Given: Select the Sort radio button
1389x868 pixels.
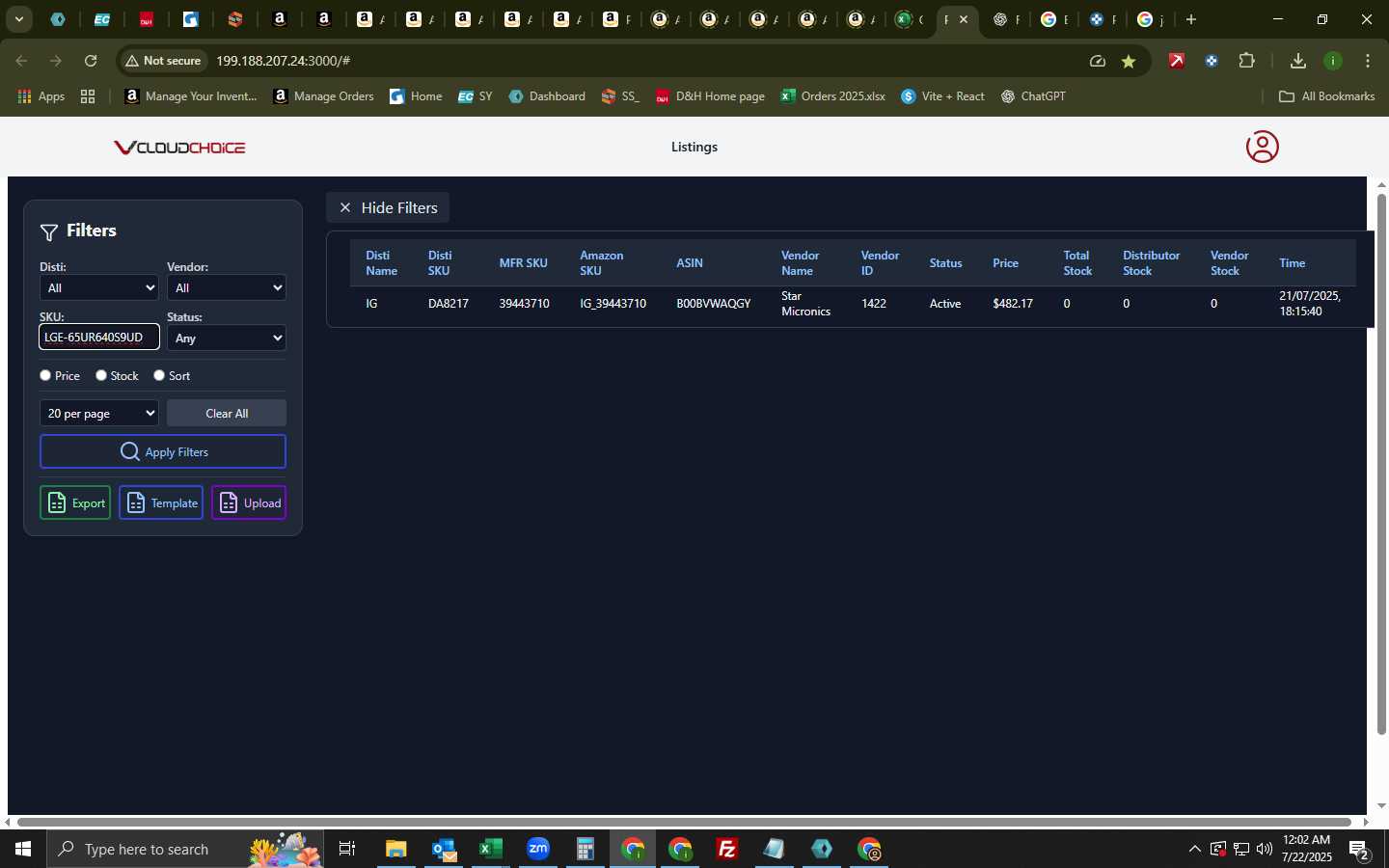Looking at the screenshot, I should pyautogui.click(x=159, y=375).
